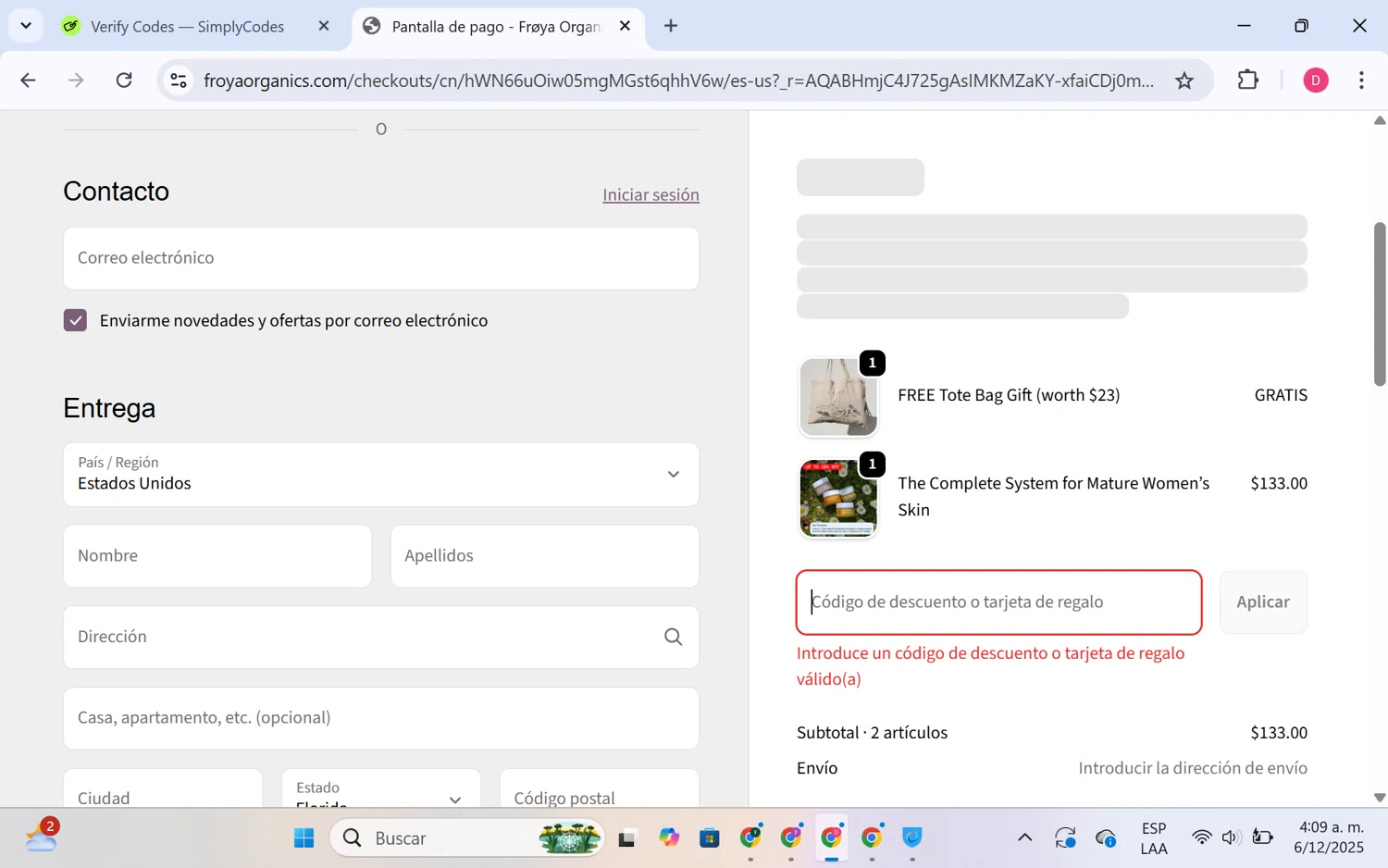Select the $133.00 product price
Screen dimensions: 1388x868
[1279, 484]
